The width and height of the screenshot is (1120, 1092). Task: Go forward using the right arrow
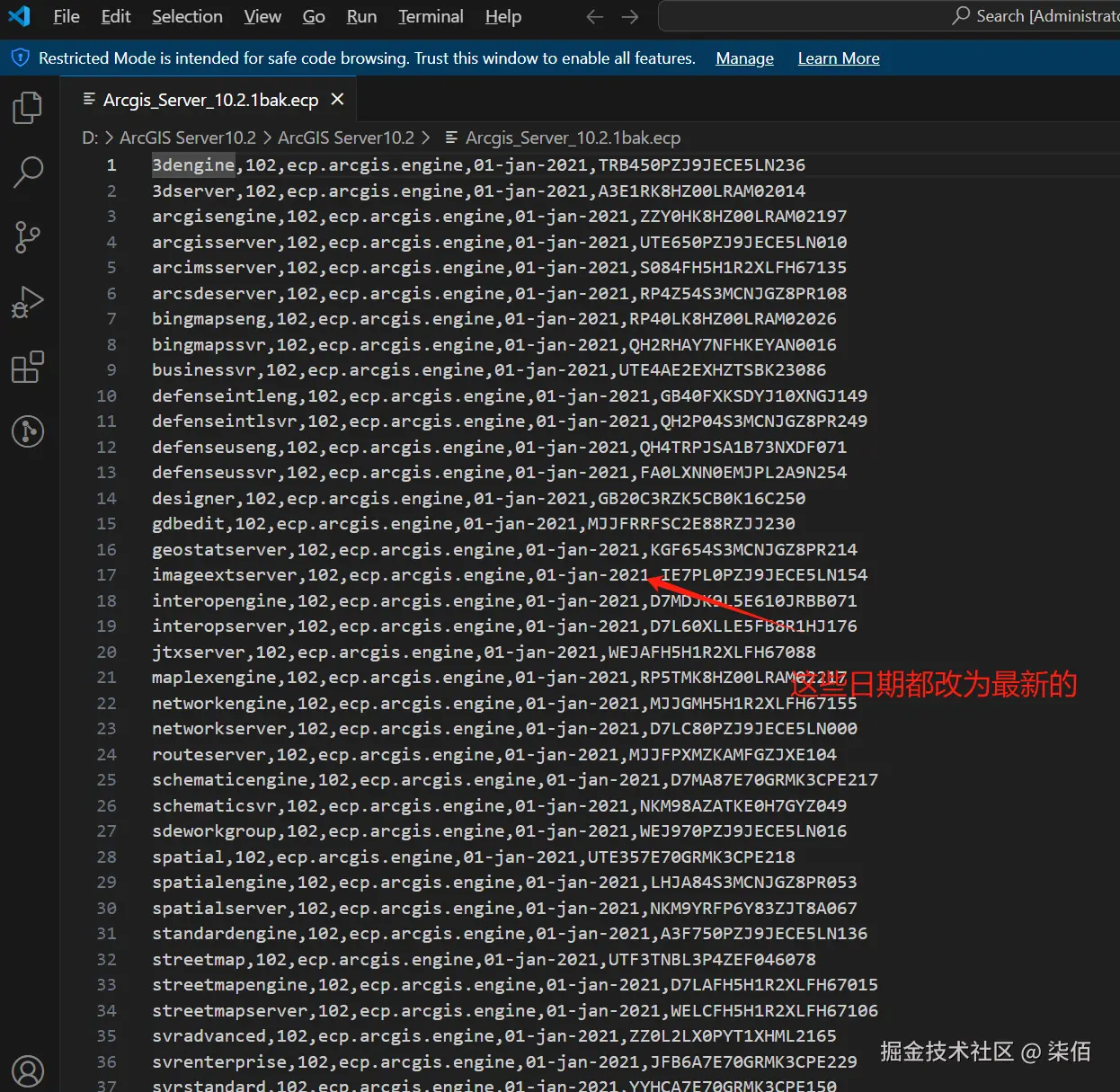tap(630, 16)
